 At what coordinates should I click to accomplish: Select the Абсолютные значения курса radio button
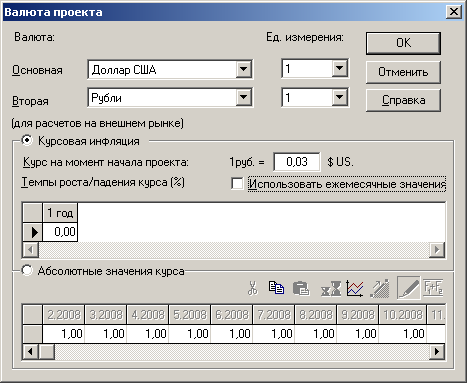point(27,270)
